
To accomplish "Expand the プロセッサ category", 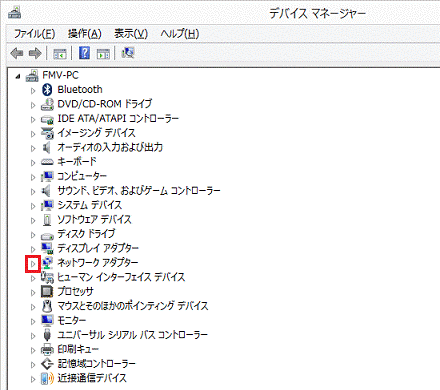I will click(x=33, y=293).
